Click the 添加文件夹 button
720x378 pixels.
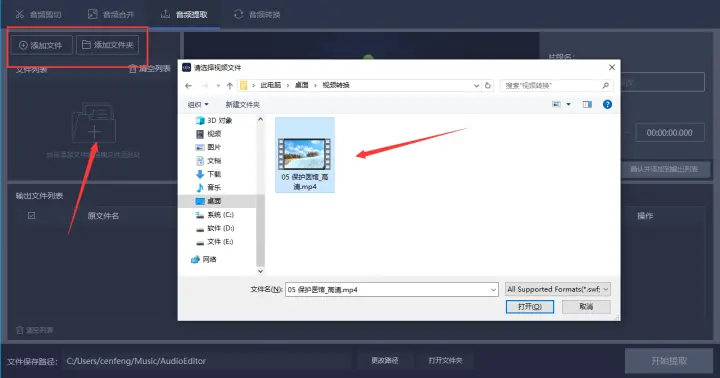107,45
